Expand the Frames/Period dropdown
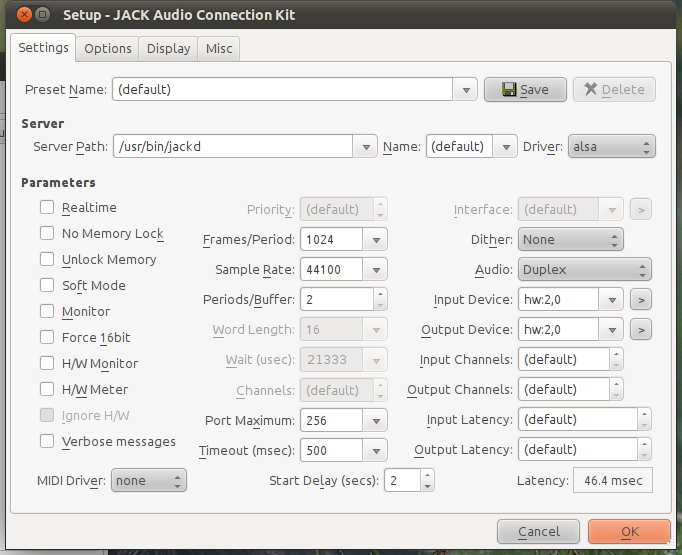 375,240
